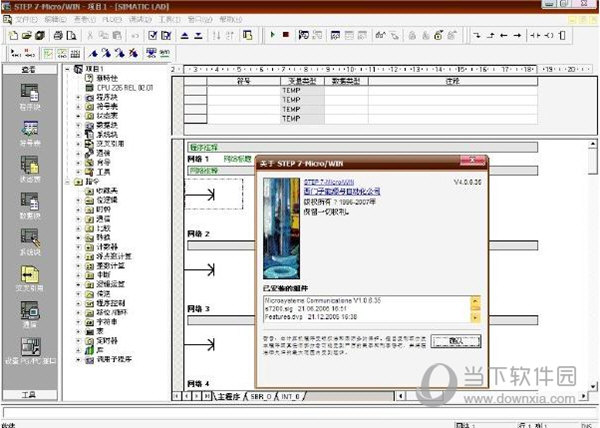Open the 查看 menu
The width and height of the screenshot is (600, 428).
coord(85,19)
